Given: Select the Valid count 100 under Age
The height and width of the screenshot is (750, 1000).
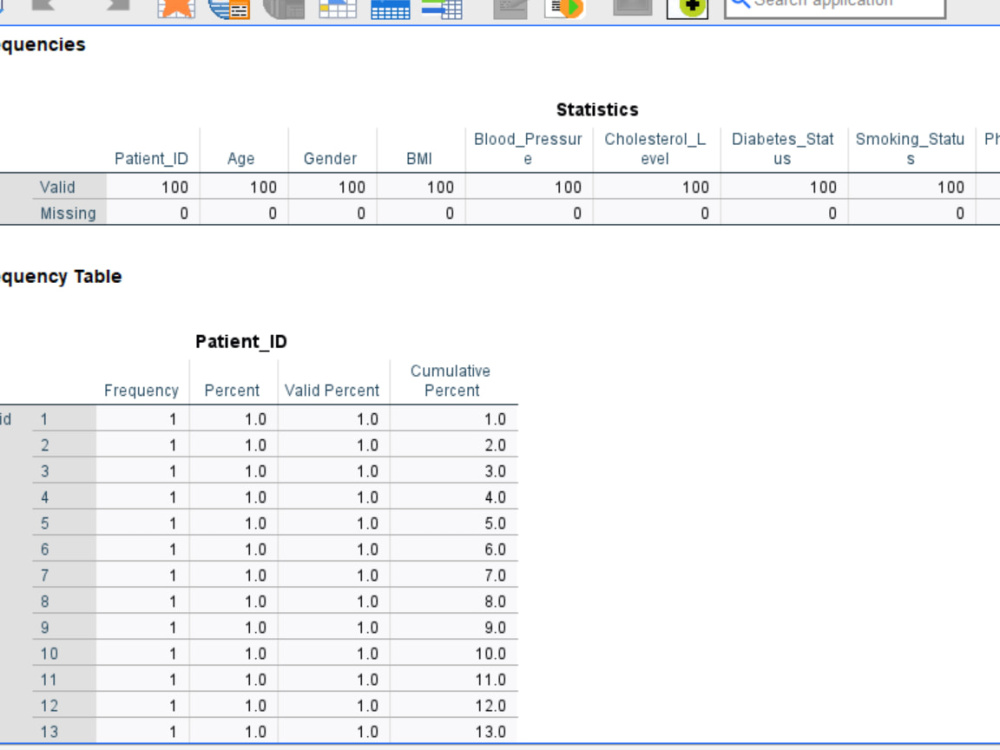Looking at the screenshot, I should [x=263, y=188].
